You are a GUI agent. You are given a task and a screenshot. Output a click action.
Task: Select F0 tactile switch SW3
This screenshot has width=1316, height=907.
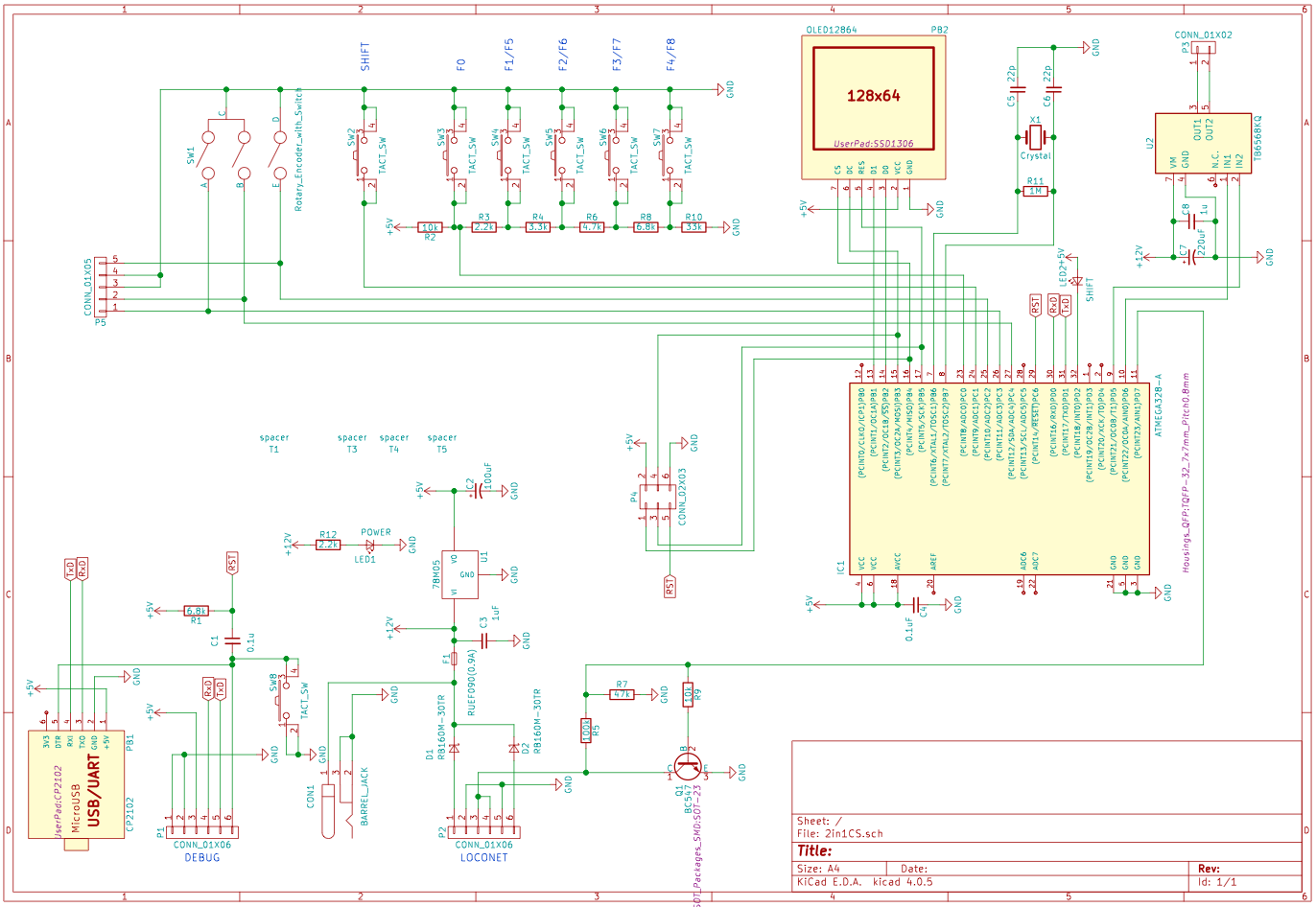(x=454, y=154)
